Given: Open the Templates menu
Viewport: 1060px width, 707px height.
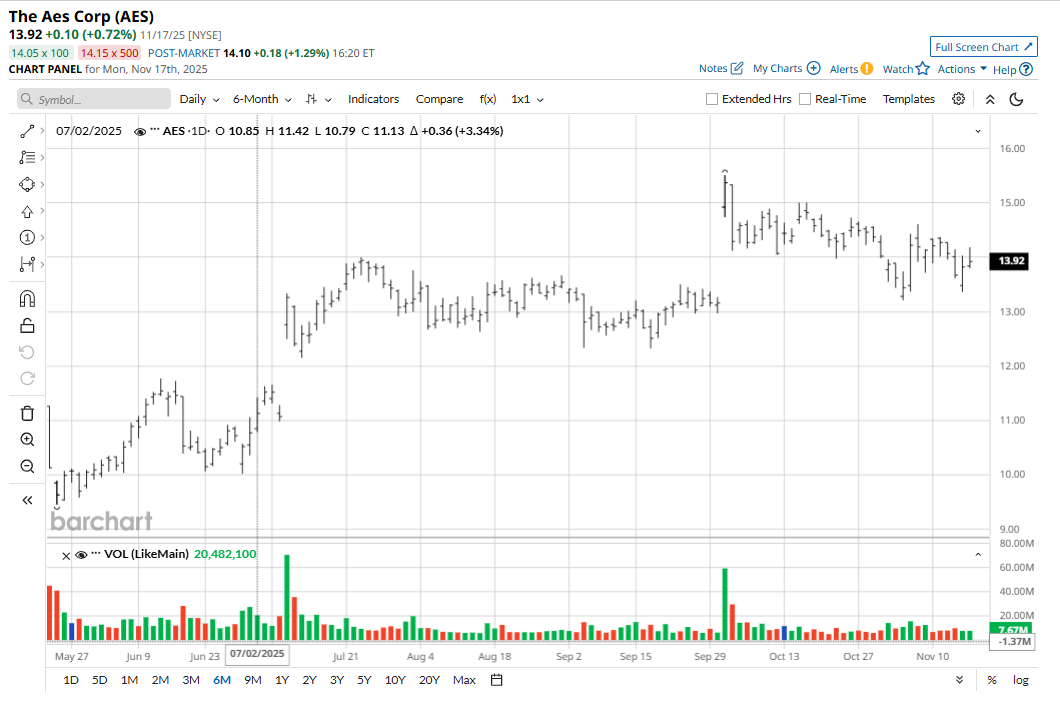Looking at the screenshot, I should (909, 99).
